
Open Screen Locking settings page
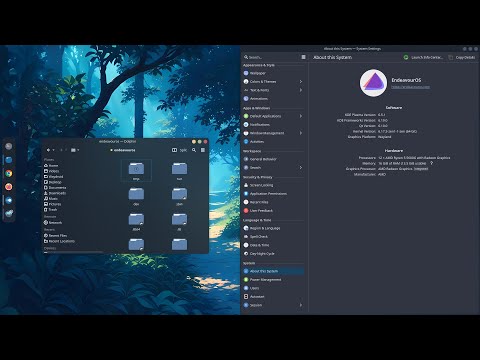pyautogui.click(x=273, y=185)
